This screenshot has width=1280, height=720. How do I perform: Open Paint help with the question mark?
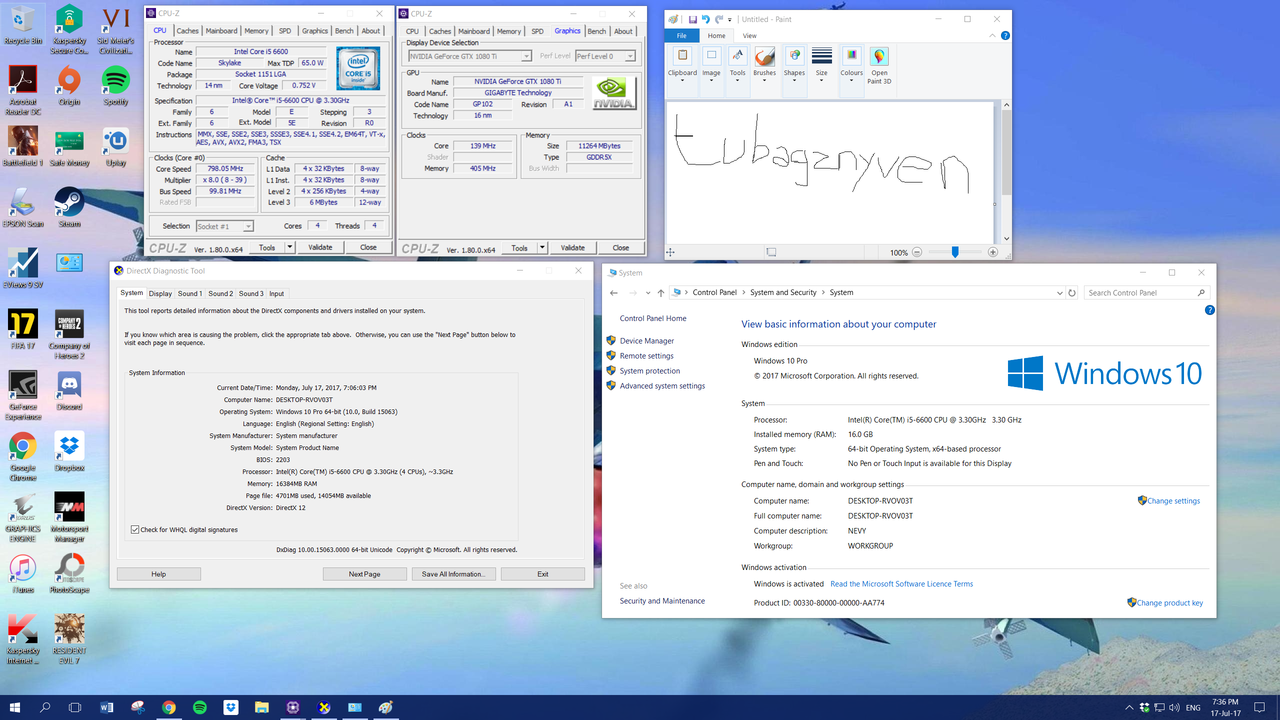(1005, 35)
